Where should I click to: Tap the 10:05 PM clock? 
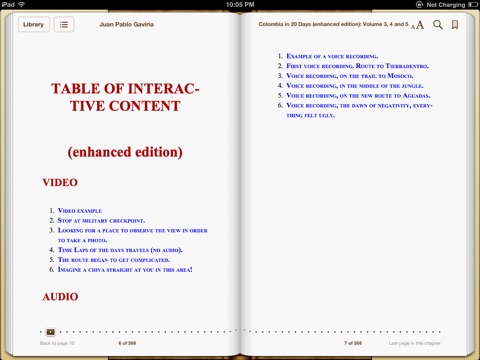(x=240, y=5)
